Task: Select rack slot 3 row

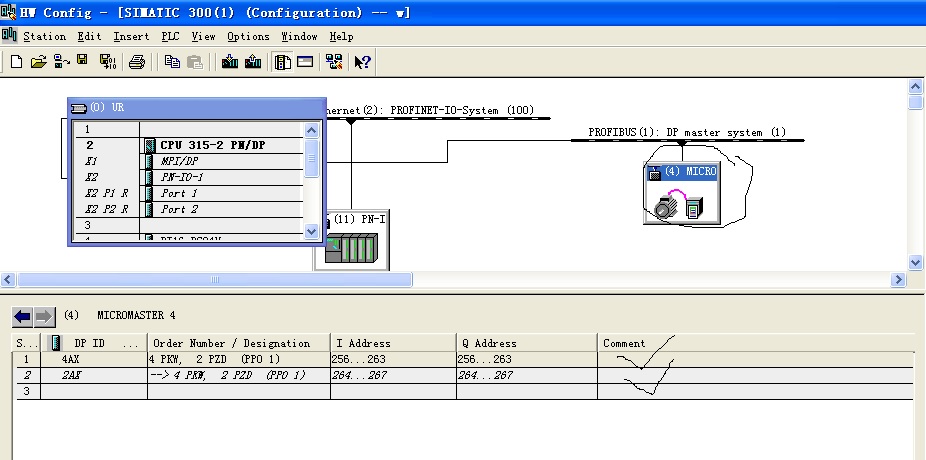Action: click(x=188, y=225)
